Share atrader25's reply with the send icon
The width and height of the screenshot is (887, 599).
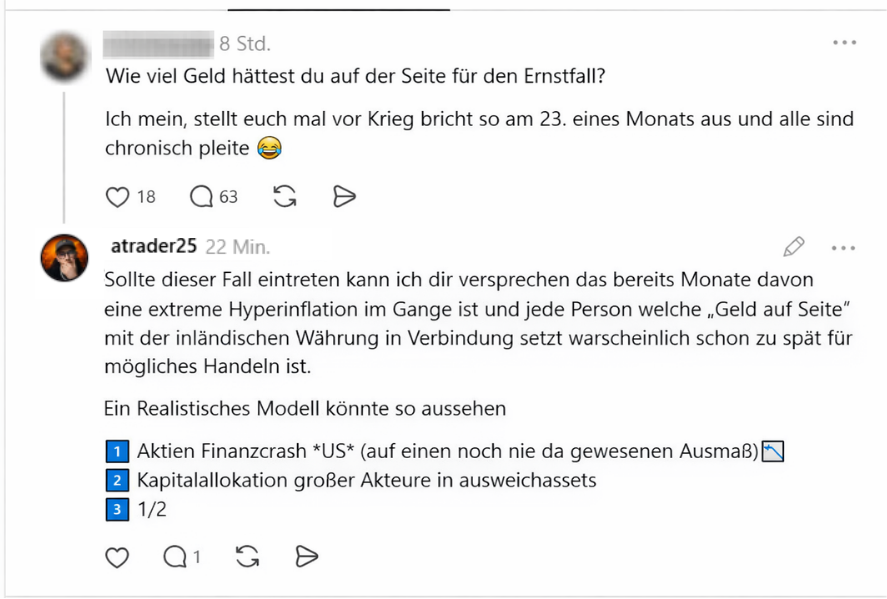coord(307,557)
